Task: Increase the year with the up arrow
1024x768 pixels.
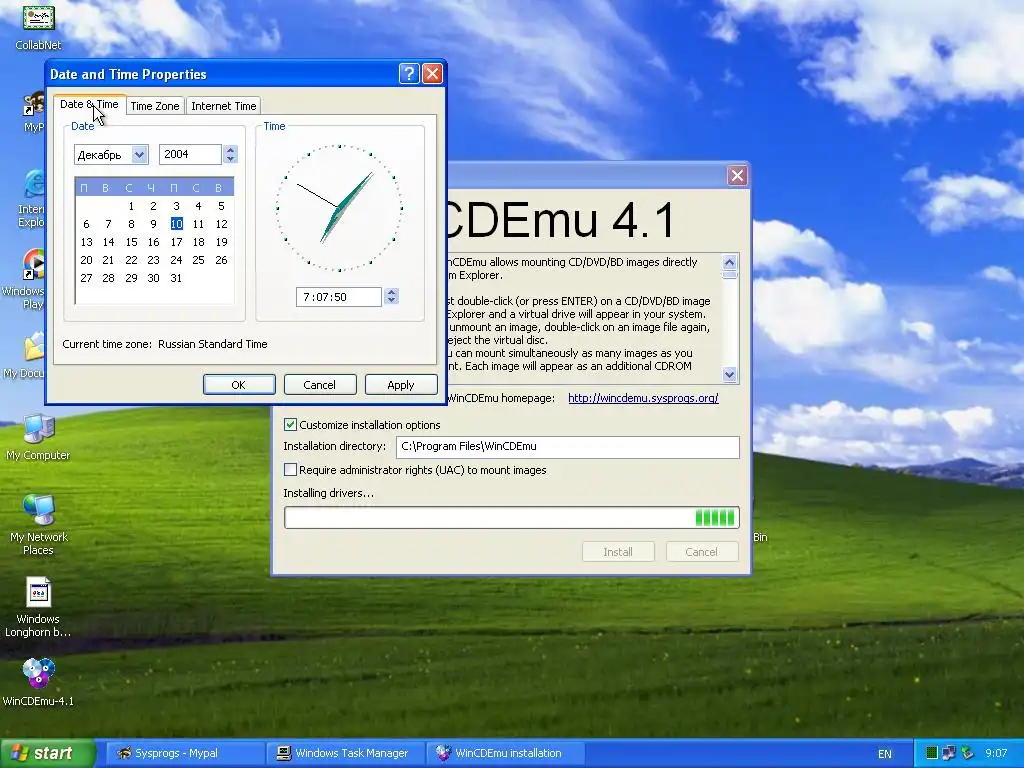Action: 230,150
